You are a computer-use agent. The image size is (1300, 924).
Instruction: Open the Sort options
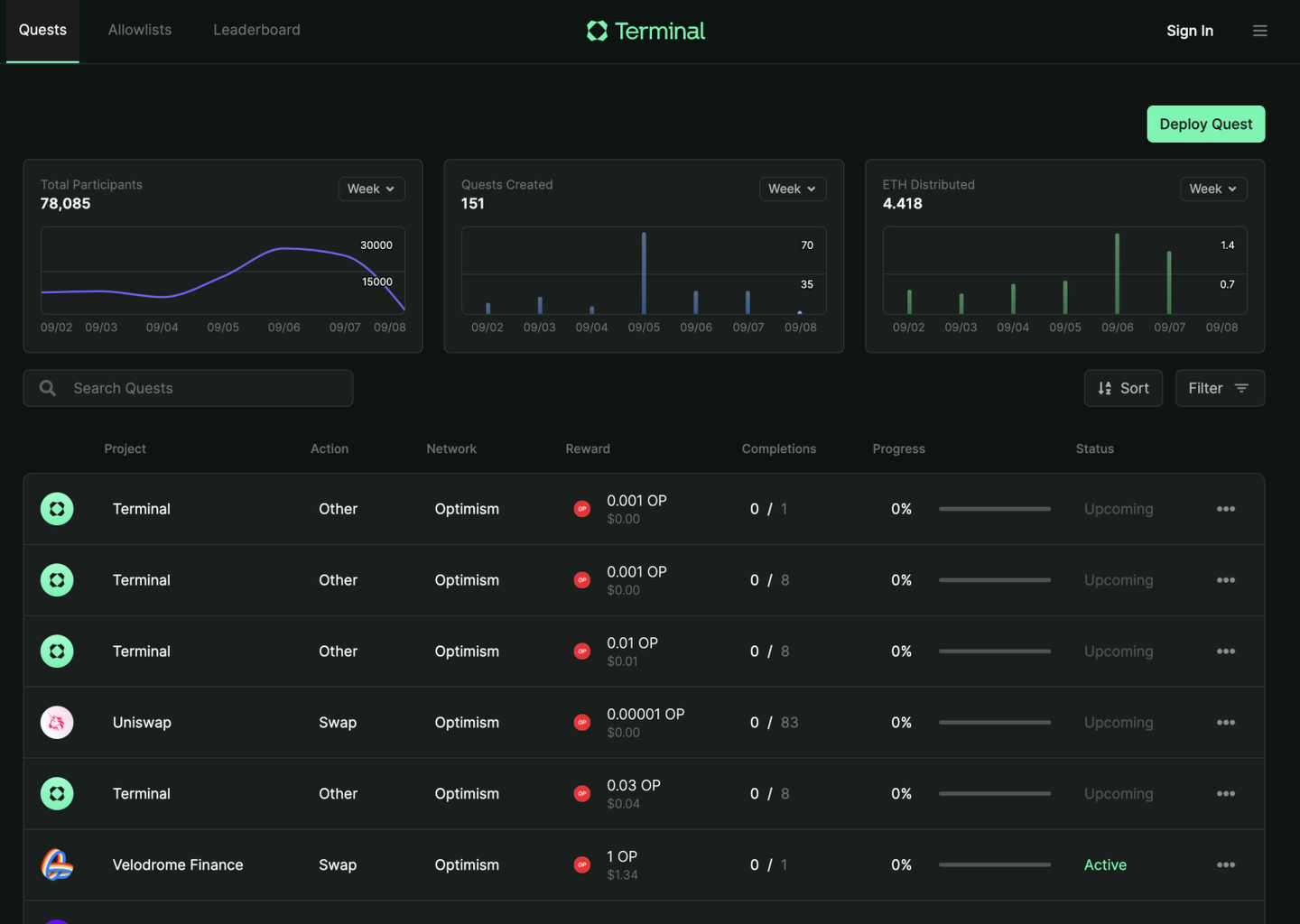coord(1123,388)
